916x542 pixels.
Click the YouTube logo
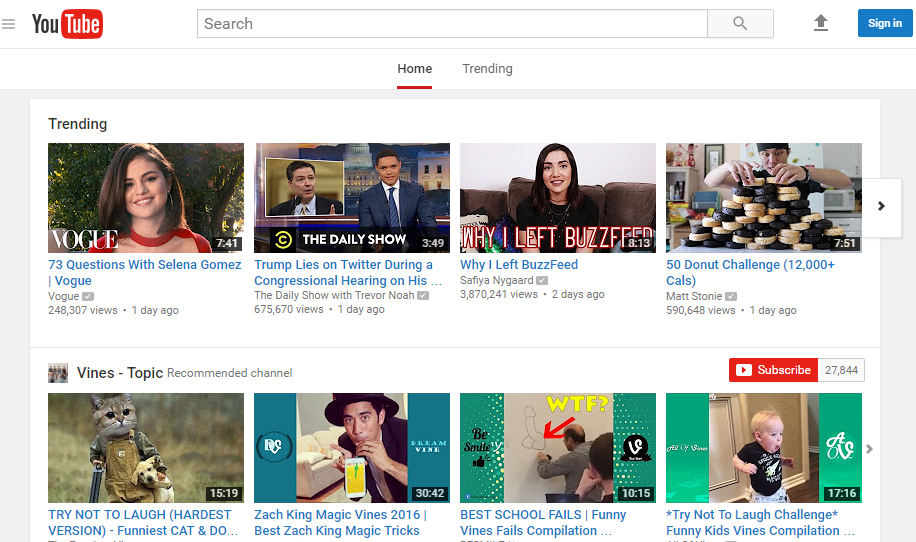coord(67,24)
